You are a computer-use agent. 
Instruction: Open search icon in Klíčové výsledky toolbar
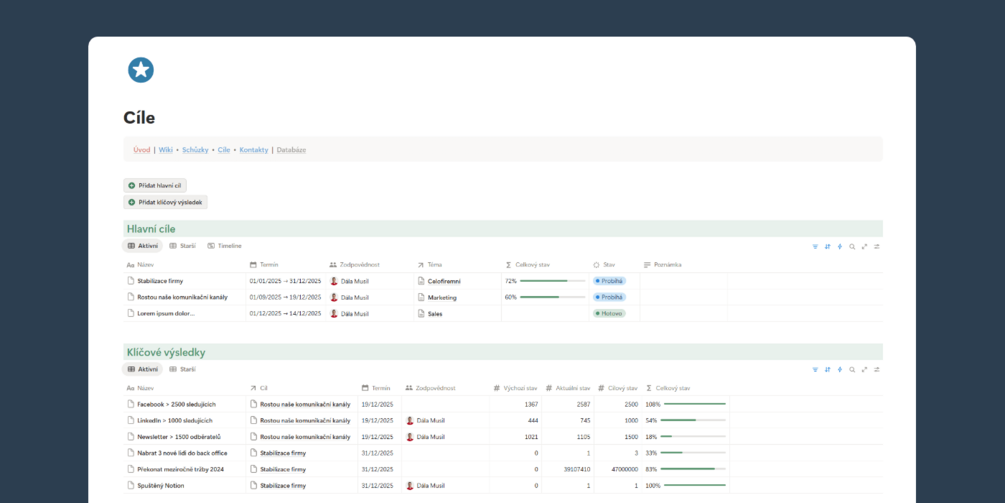coord(852,370)
